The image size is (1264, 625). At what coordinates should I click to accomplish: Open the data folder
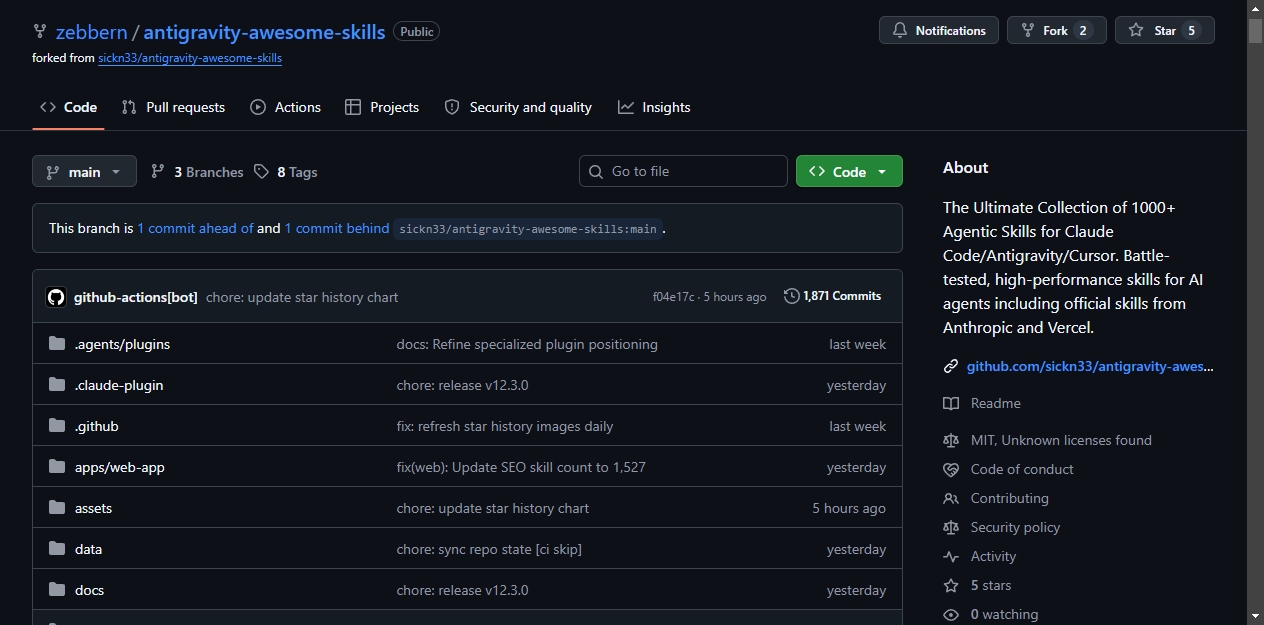click(x=89, y=549)
